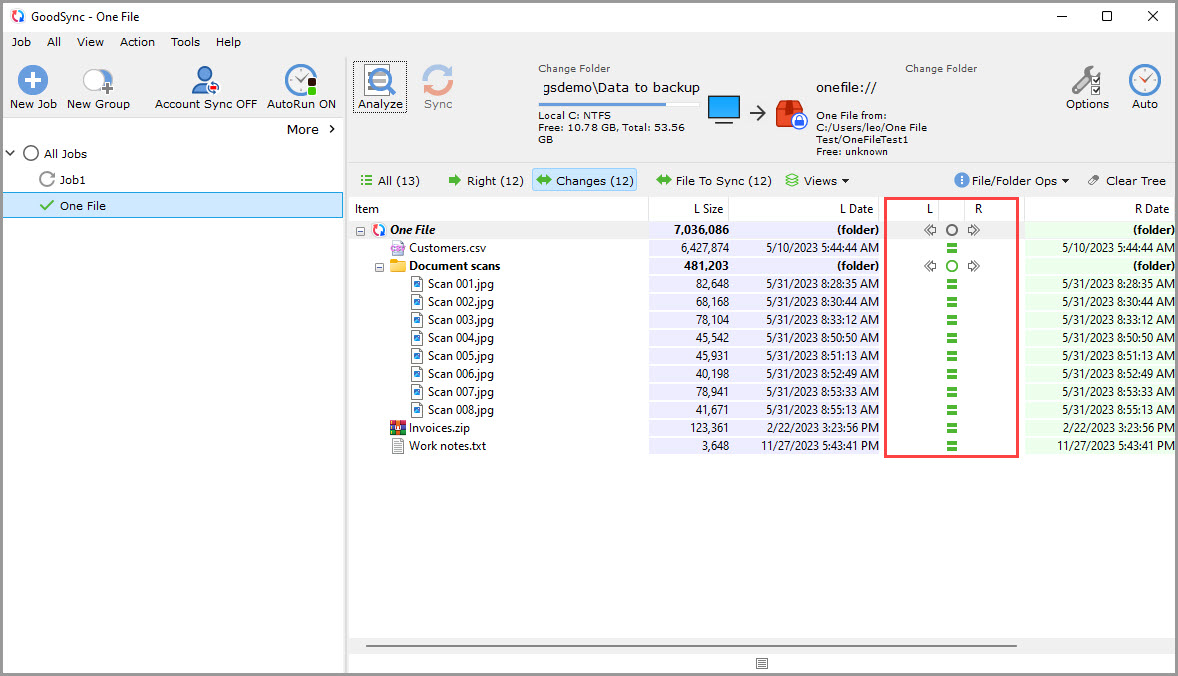1178x676 pixels.
Task: Set do-nothing circle on One File row
Action: (x=952, y=230)
